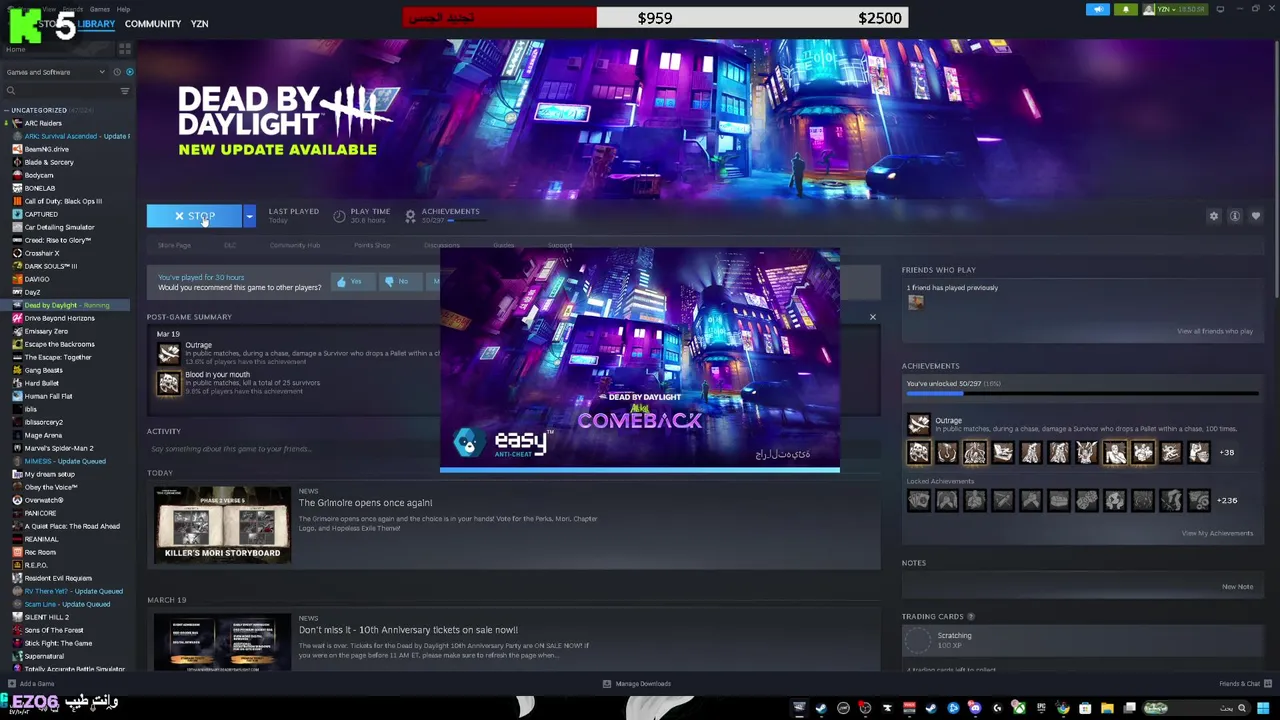Open +236 more locked achievements
The width and height of the screenshot is (1280, 720).
click(1227, 500)
